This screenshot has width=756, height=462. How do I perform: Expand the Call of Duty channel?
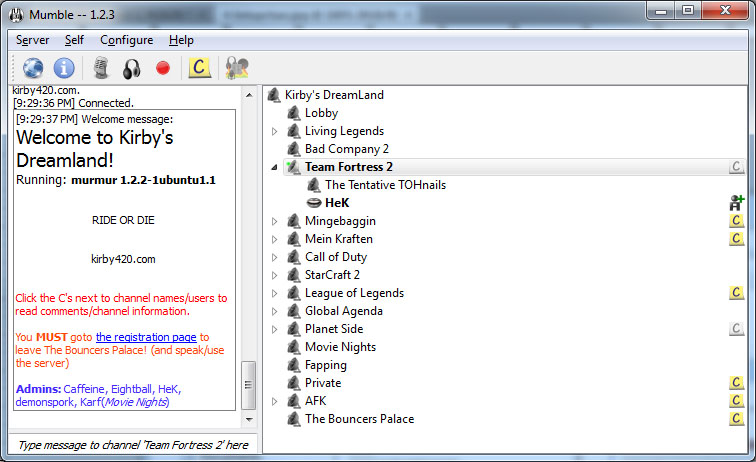coord(274,258)
